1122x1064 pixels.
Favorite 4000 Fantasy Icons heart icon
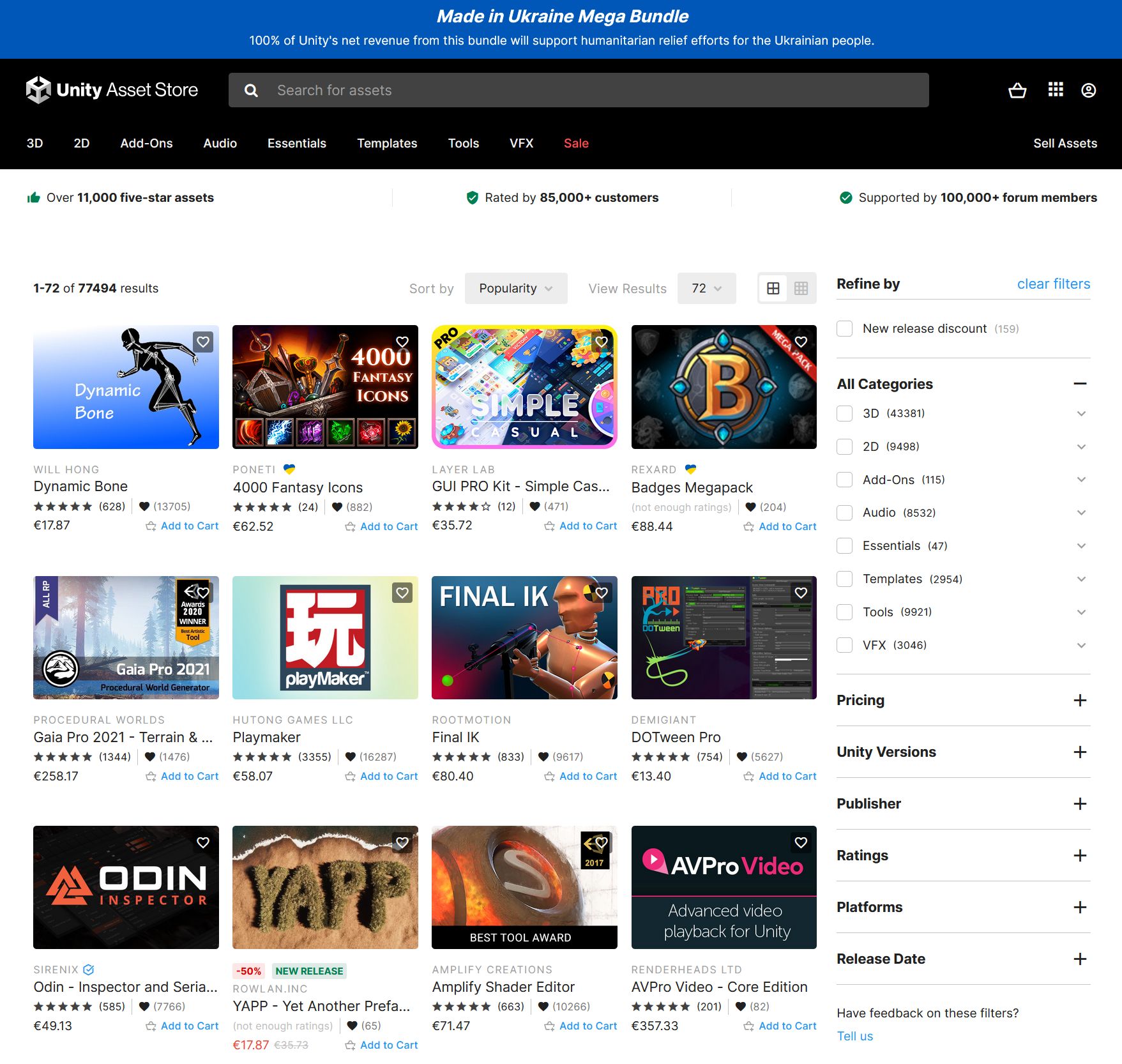402,342
